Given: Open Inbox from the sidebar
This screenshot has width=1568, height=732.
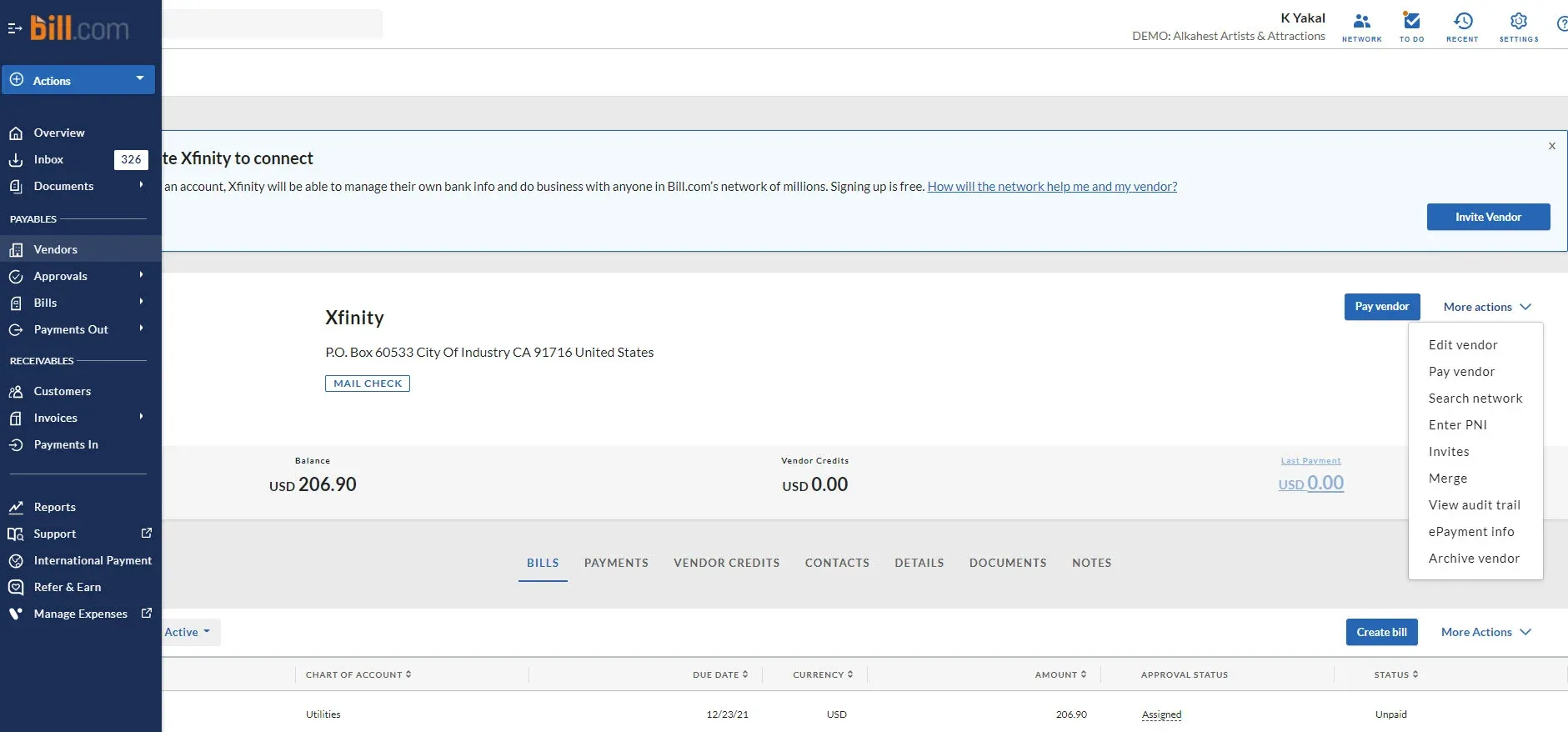Looking at the screenshot, I should [x=48, y=159].
